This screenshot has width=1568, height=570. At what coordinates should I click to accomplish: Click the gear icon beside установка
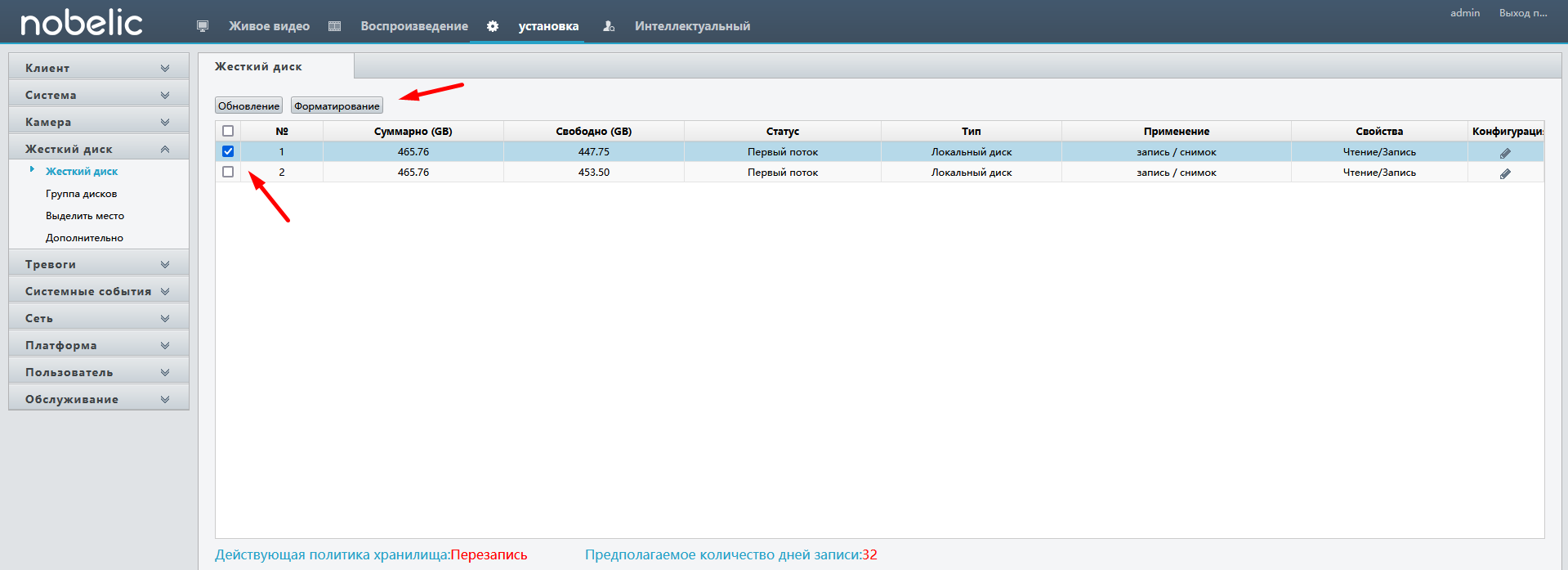pyautogui.click(x=493, y=26)
